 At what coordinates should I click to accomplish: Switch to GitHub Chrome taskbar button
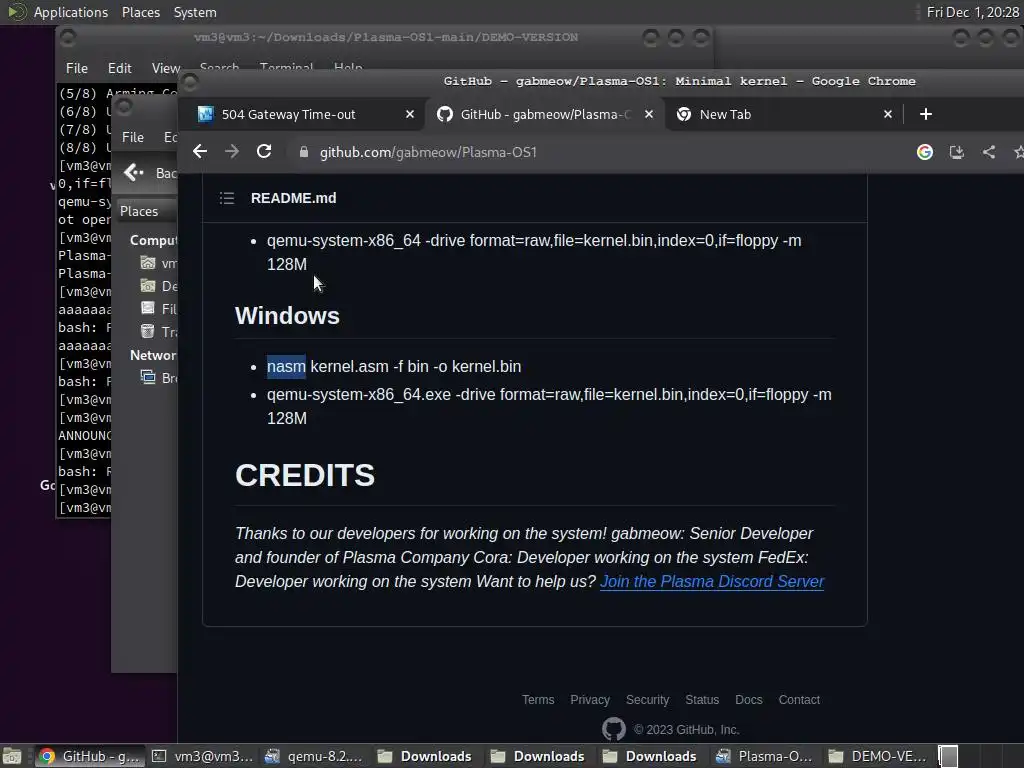[x=88, y=756]
